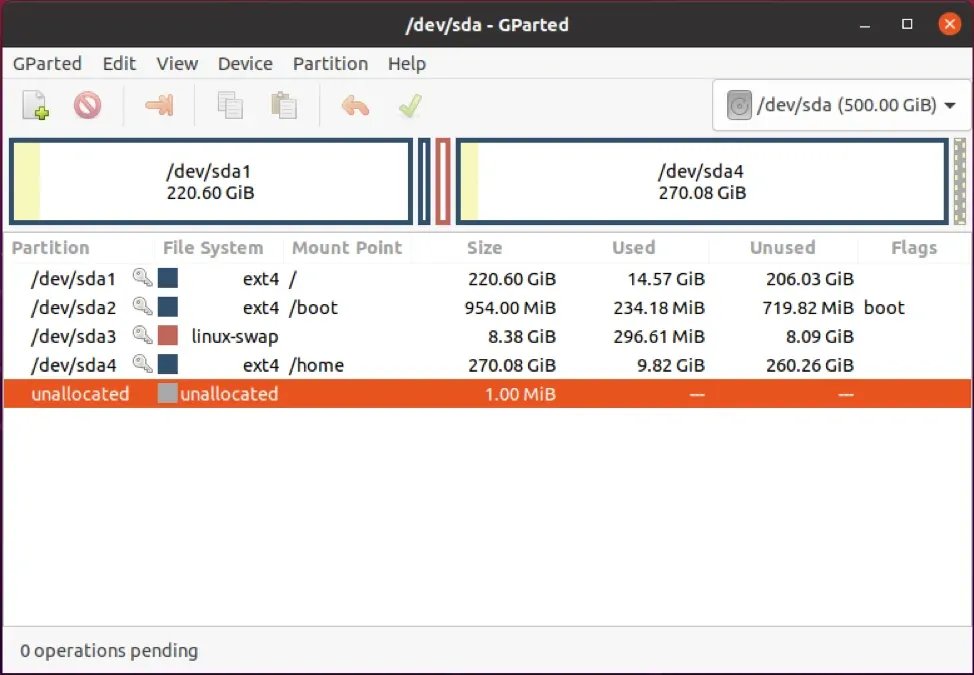Click the 0 operations pending status text

[109, 650]
